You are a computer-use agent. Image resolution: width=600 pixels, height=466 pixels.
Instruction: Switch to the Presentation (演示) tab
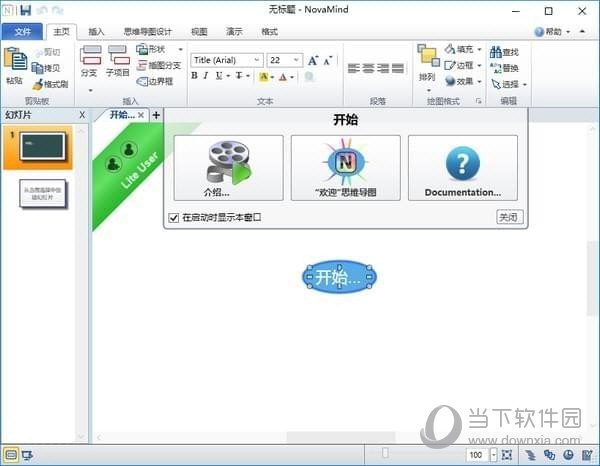click(234, 32)
